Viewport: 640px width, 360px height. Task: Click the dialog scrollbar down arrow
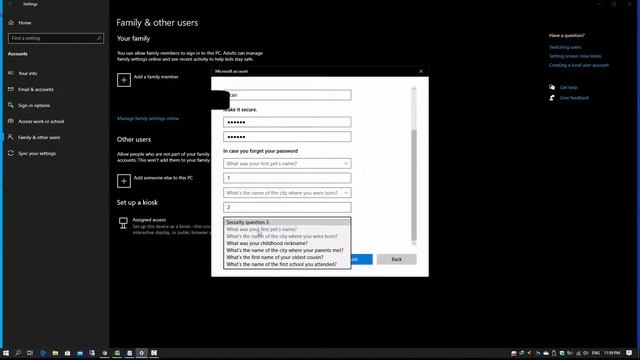coord(414,244)
